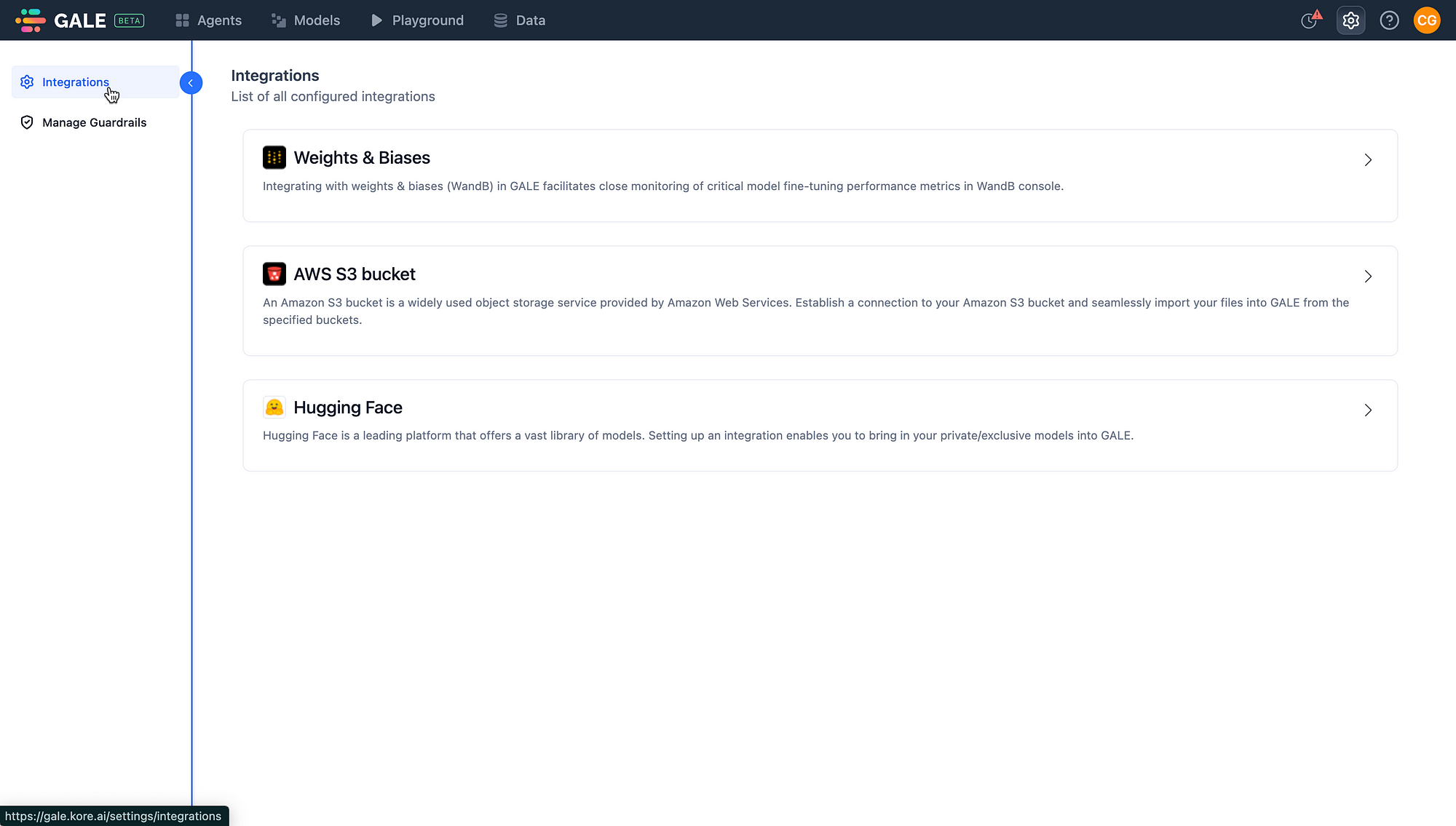Click the Models icon

[279, 20]
